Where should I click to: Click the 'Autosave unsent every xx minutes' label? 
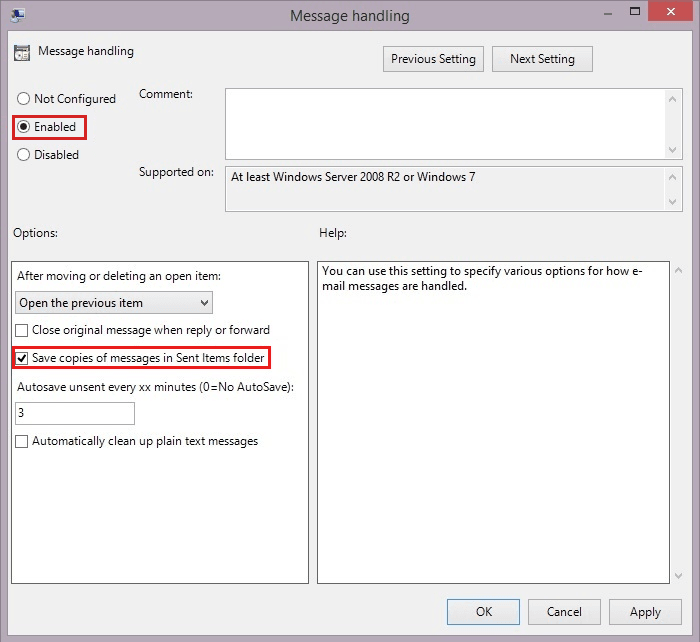(155, 387)
